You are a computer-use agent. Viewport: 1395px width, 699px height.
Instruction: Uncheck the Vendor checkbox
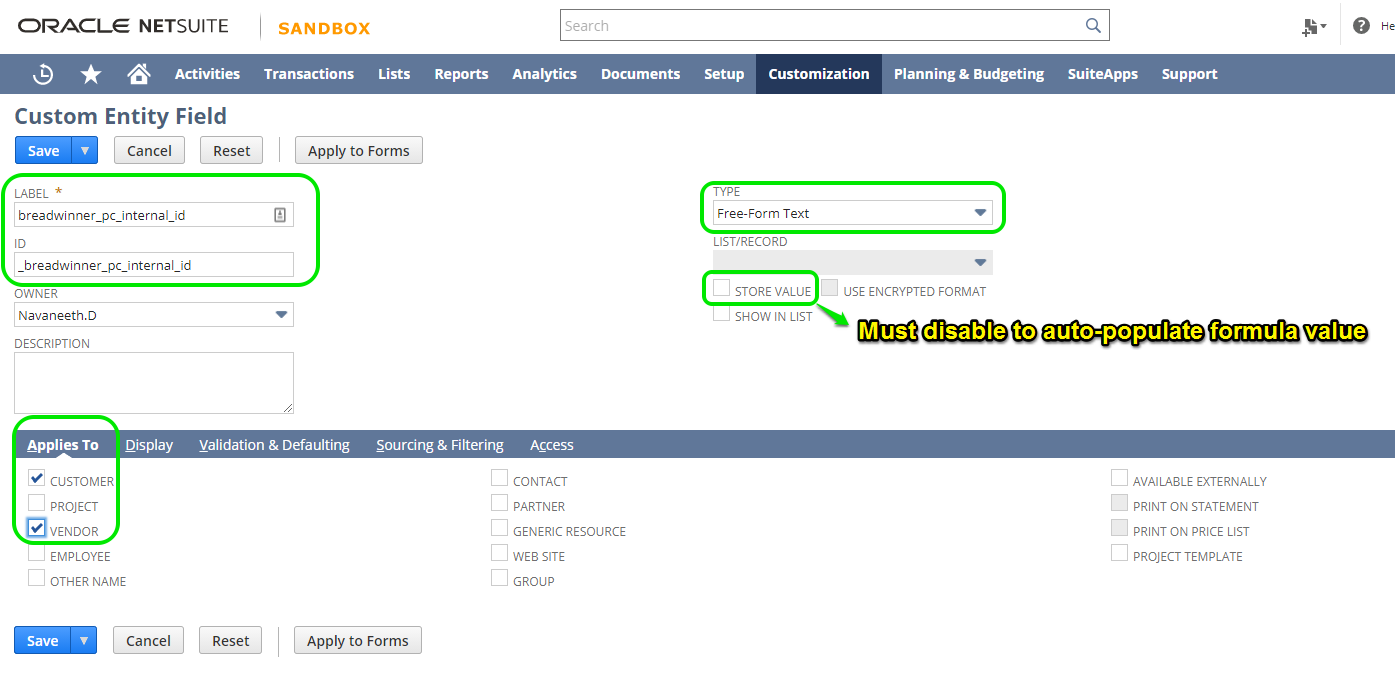[36, 528]
